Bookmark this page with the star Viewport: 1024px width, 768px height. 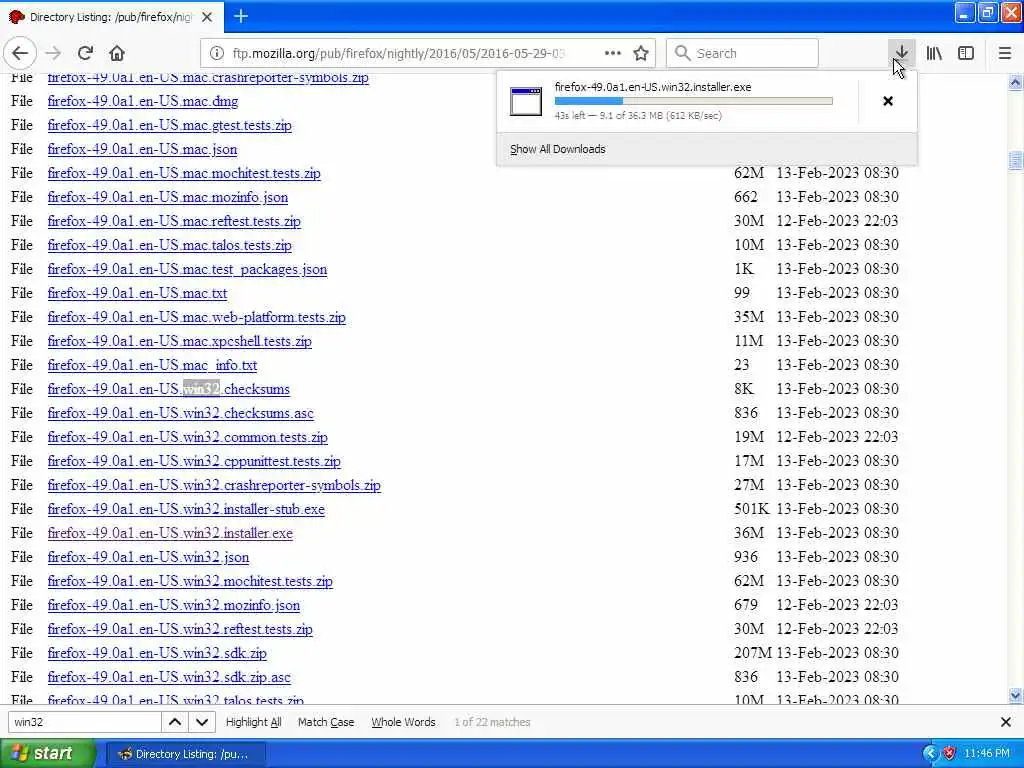coord(641,53)
